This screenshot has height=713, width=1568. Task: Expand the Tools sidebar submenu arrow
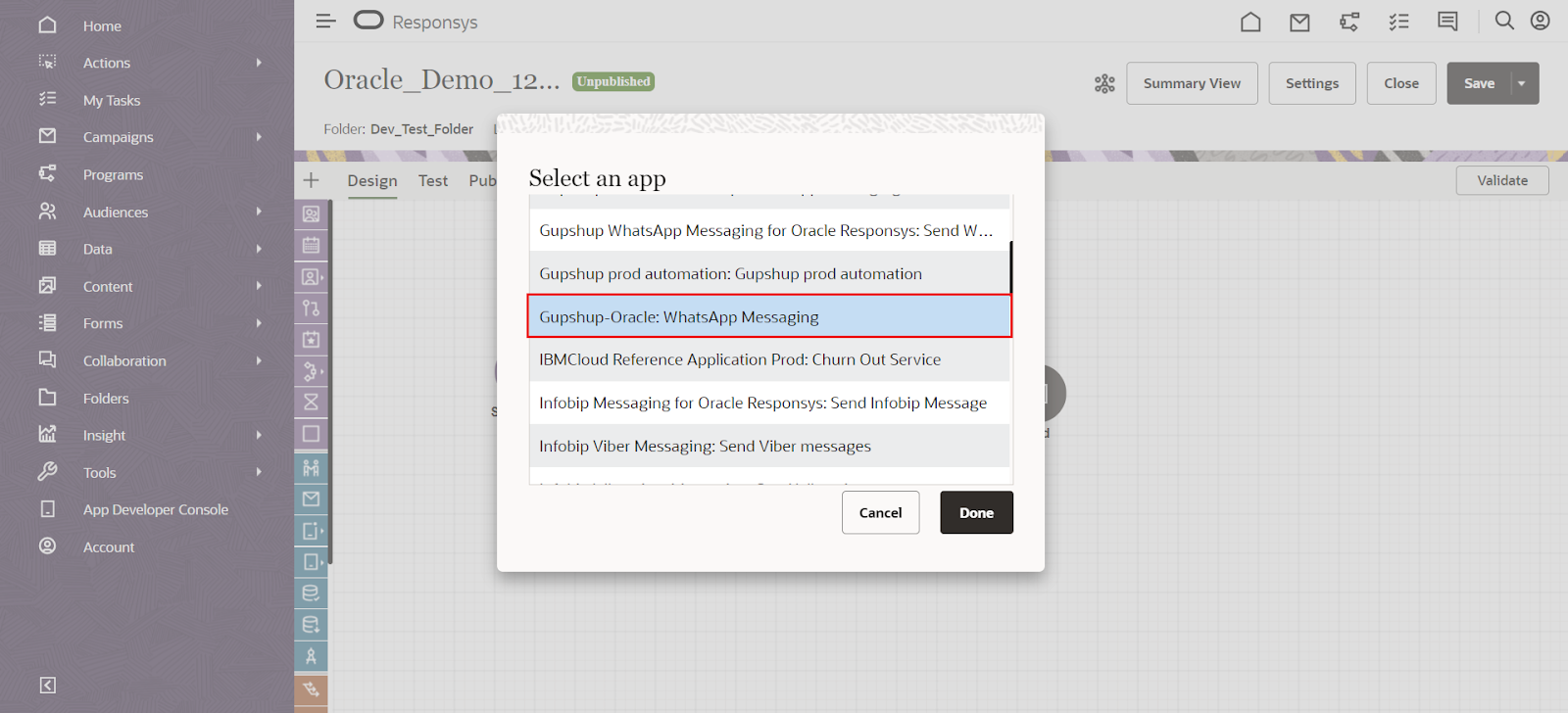click(x=259, y=472)
